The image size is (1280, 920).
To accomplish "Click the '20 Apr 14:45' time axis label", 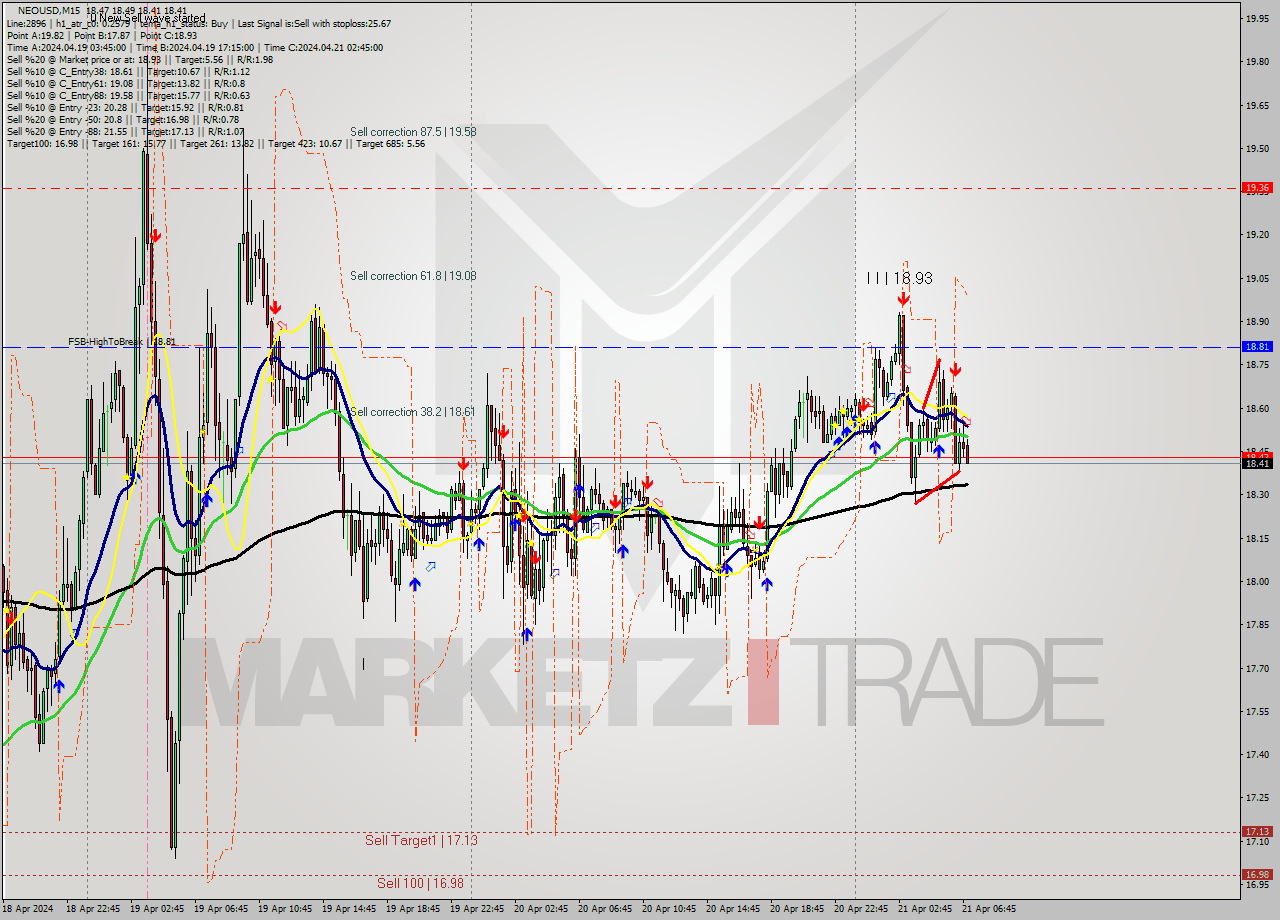I will (x=732, y=909).
